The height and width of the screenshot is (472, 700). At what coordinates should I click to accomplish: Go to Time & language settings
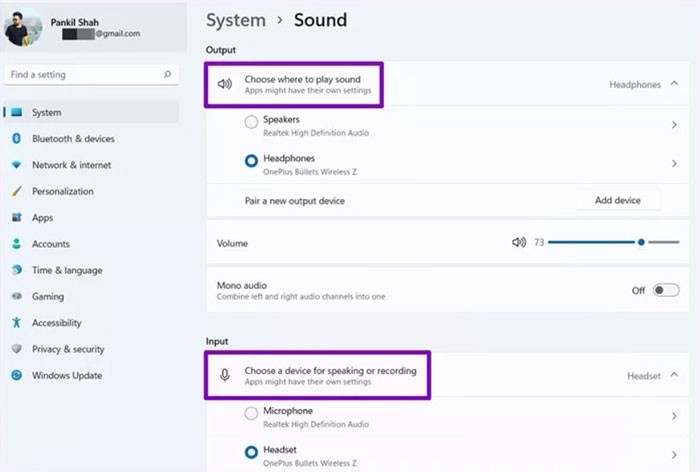(x=67, y=270)
